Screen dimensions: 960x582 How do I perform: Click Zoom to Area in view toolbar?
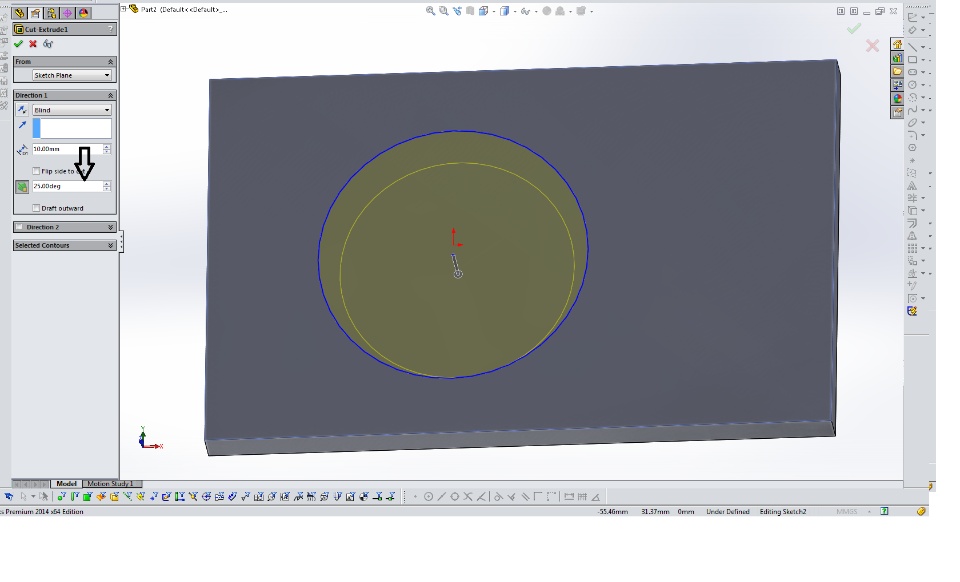coord(444,11)
